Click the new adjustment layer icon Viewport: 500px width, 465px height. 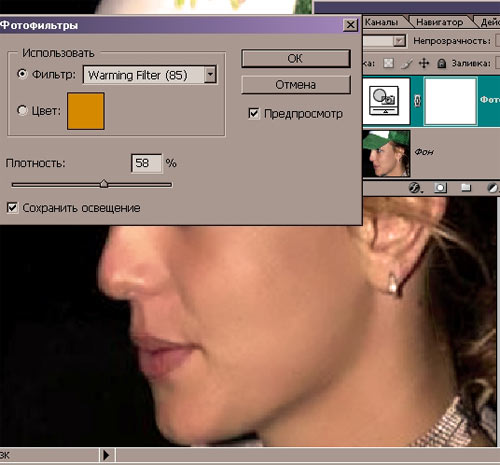click(x=493, y=188)
